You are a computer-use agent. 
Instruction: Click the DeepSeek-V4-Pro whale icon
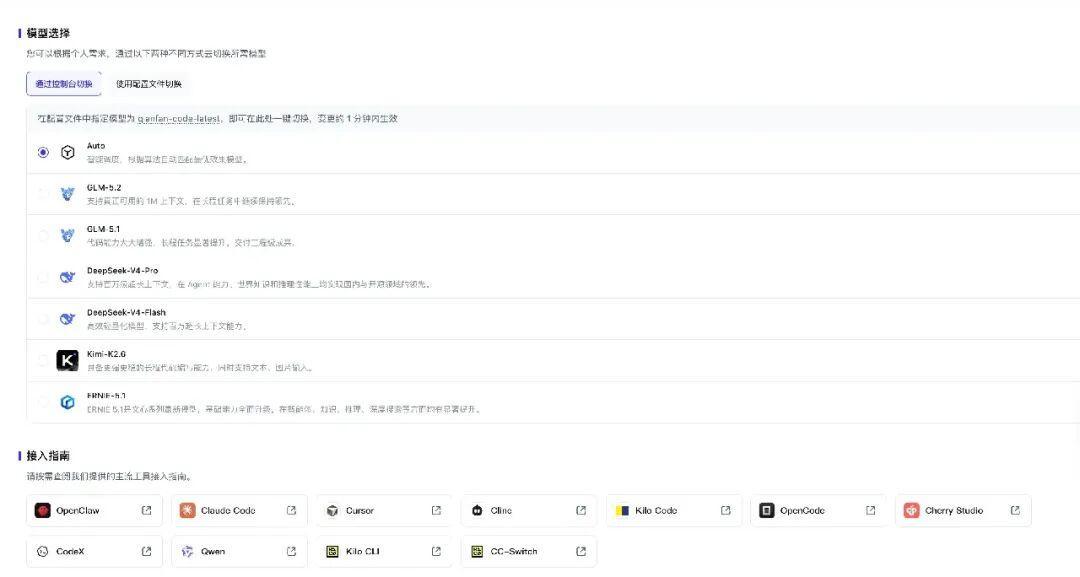coord(68,277)
